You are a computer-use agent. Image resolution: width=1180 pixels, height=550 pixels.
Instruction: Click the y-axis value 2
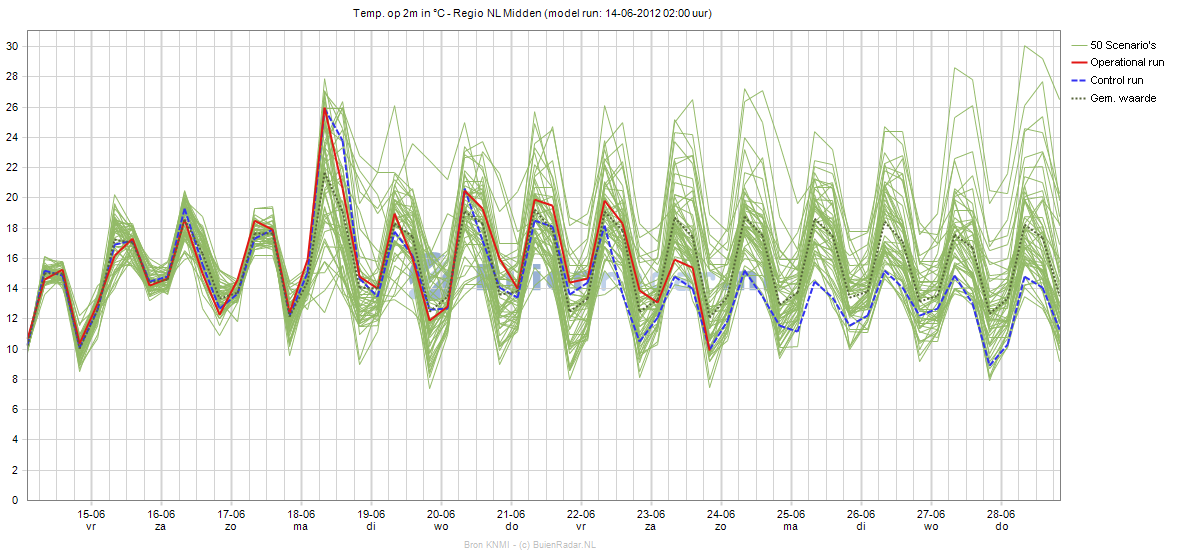pyautogui.click(x=14, y=469)
